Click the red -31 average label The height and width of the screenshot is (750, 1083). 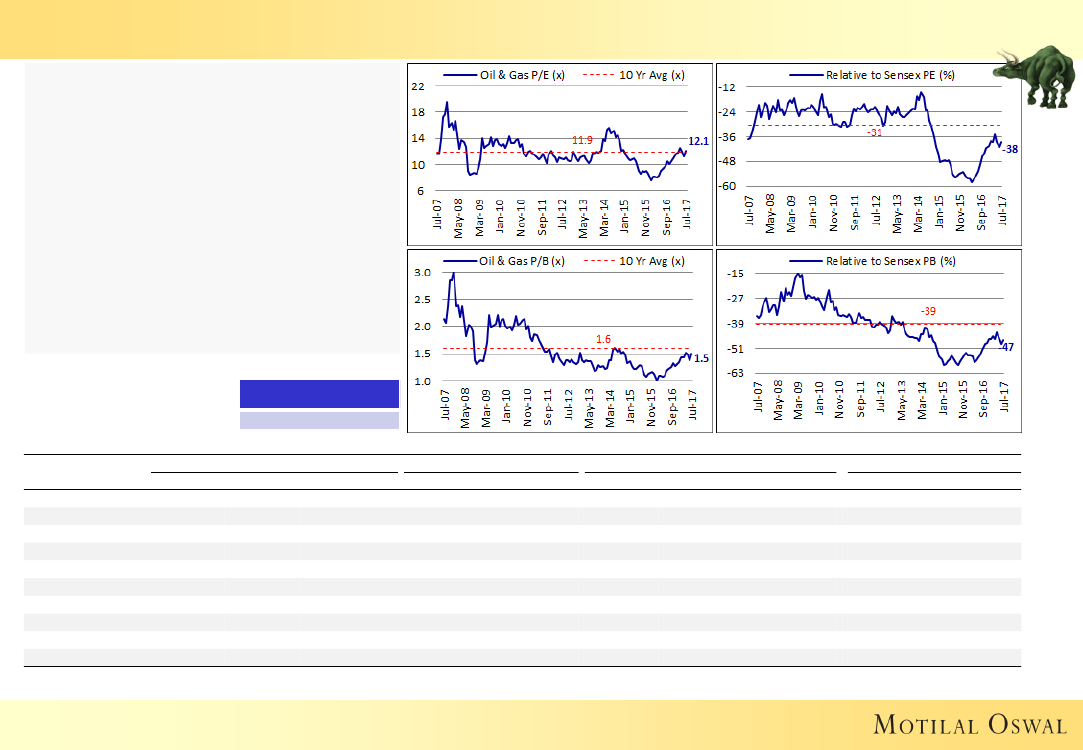[x=874, y=133]
